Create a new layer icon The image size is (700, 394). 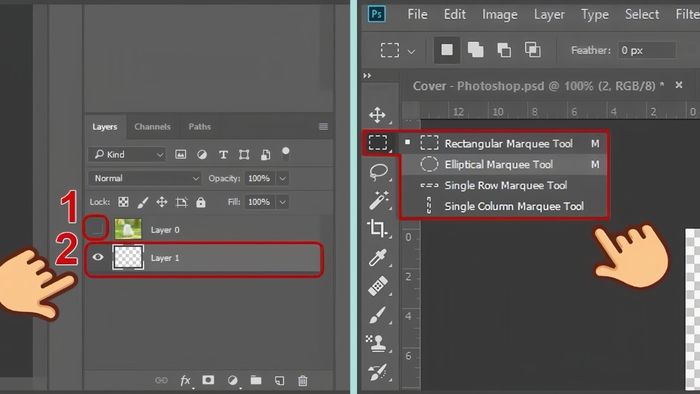click(x=279, y=380)
